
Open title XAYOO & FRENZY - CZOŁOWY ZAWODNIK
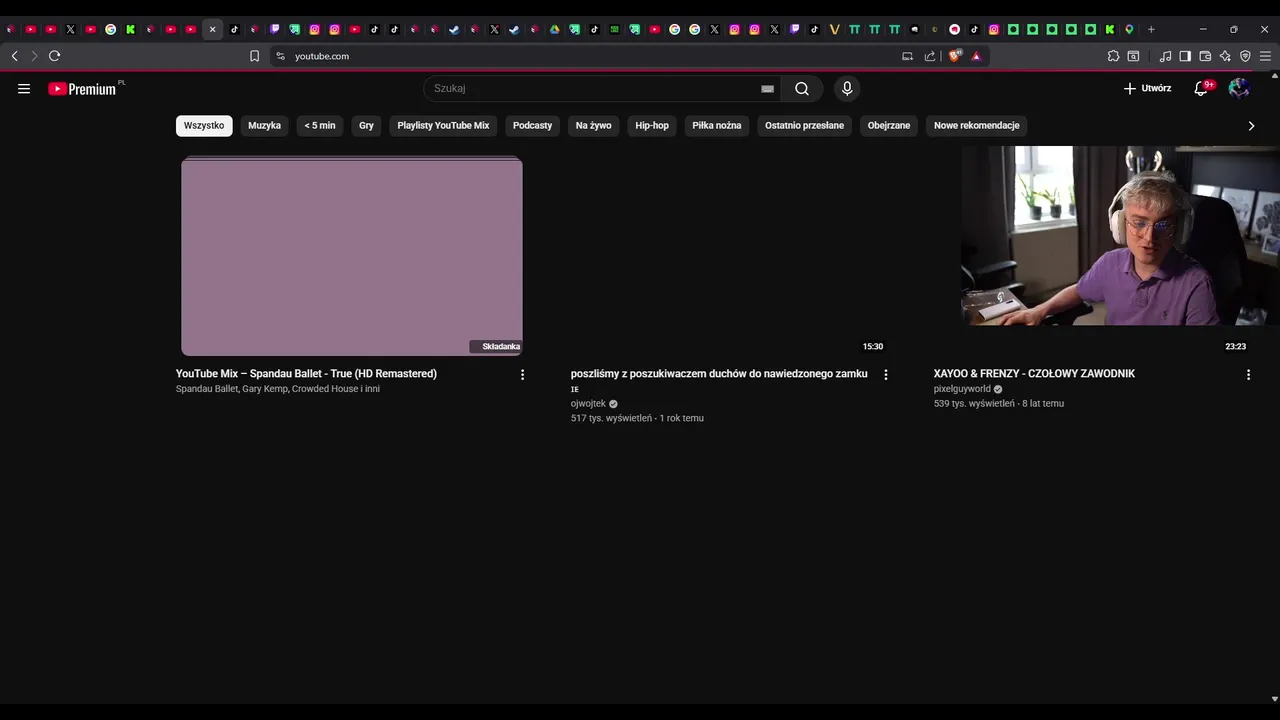click(x=1034, y=374)
